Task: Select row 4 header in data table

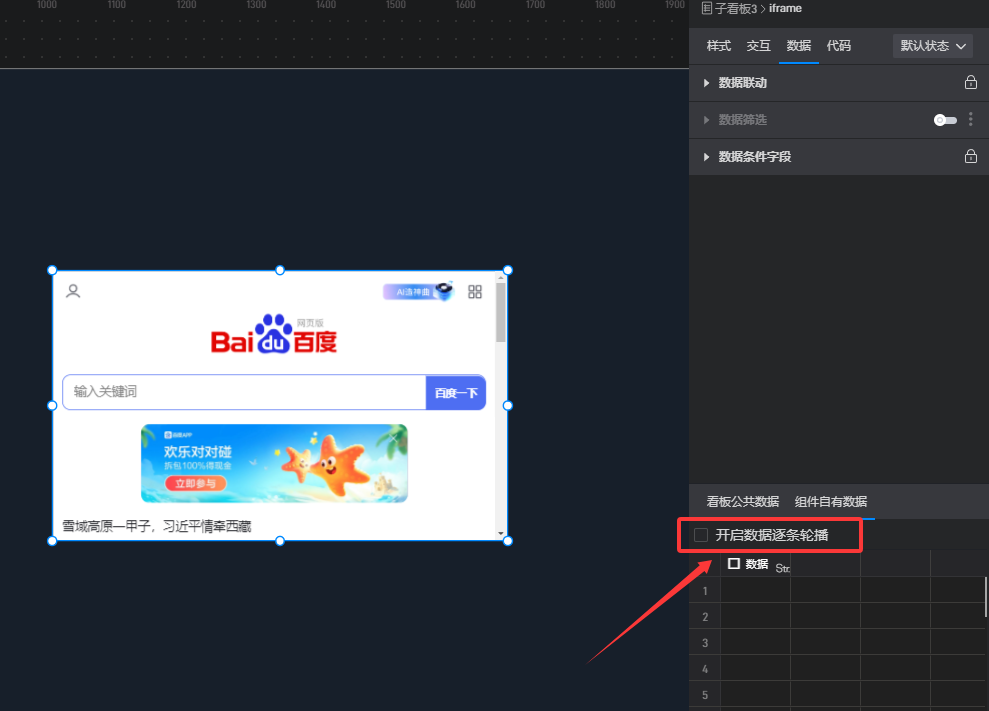Action: coord(705,669)
